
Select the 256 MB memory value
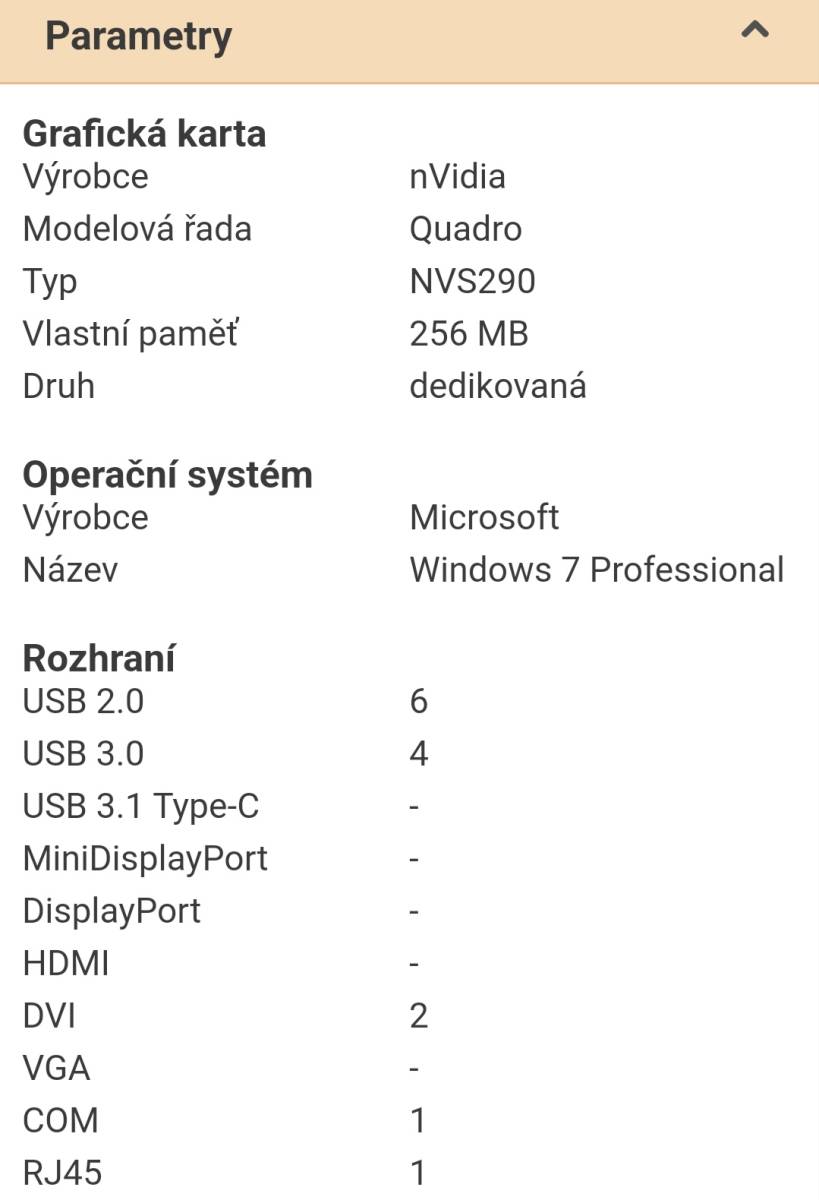(468, 334)
